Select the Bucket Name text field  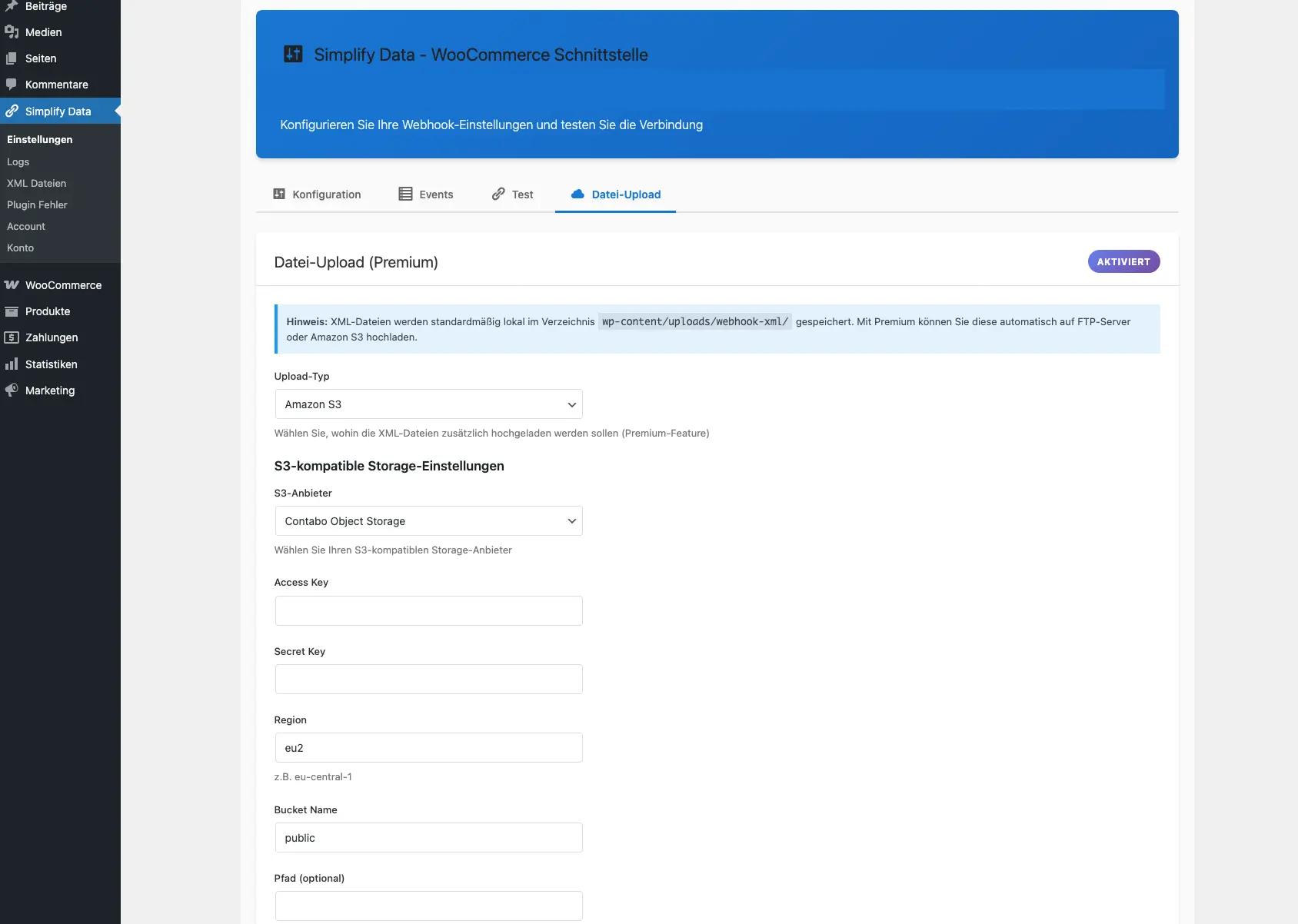pos(428,838)
